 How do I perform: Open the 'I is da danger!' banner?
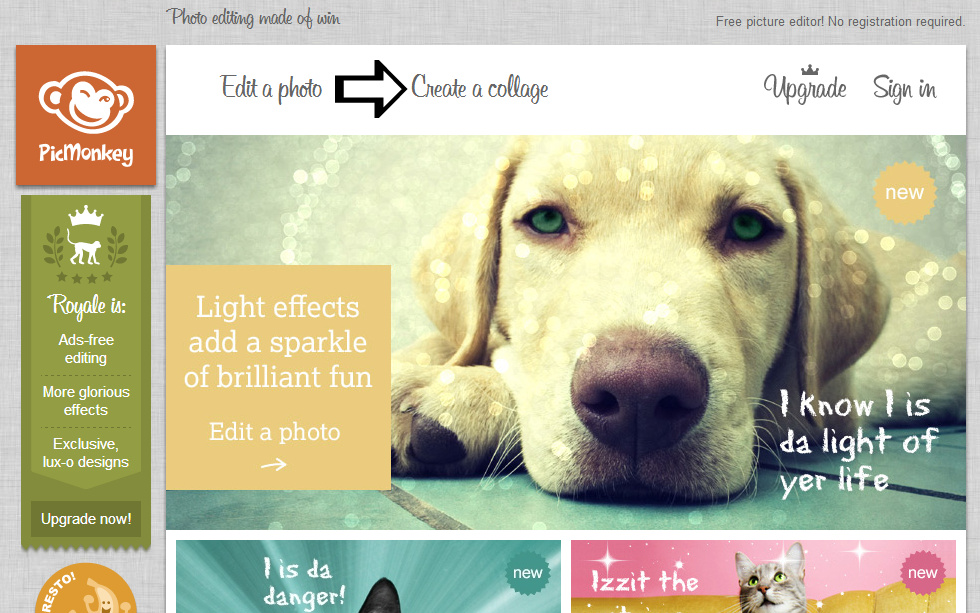(x=368, y=576)
